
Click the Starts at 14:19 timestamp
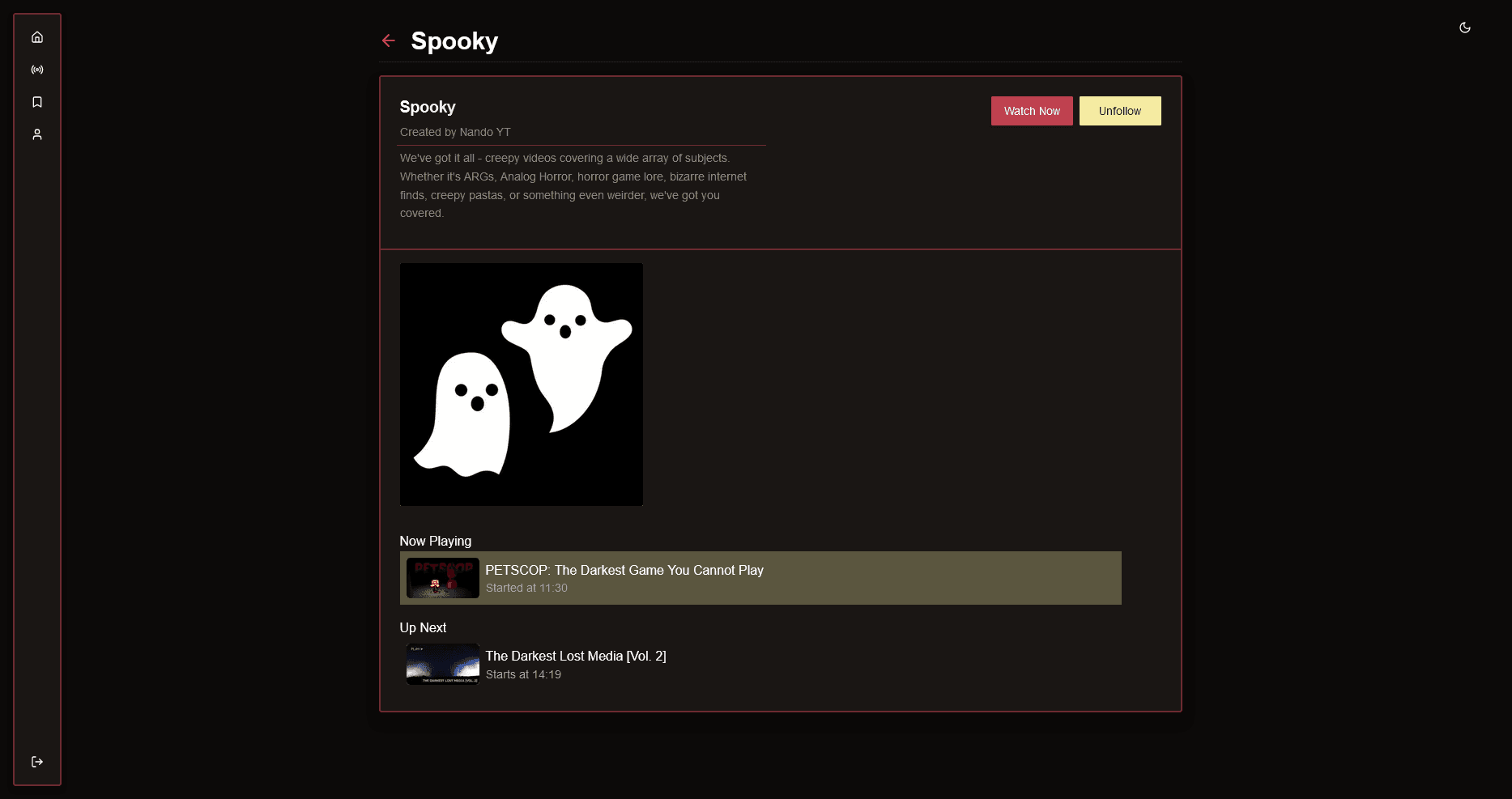coord(523,674)
